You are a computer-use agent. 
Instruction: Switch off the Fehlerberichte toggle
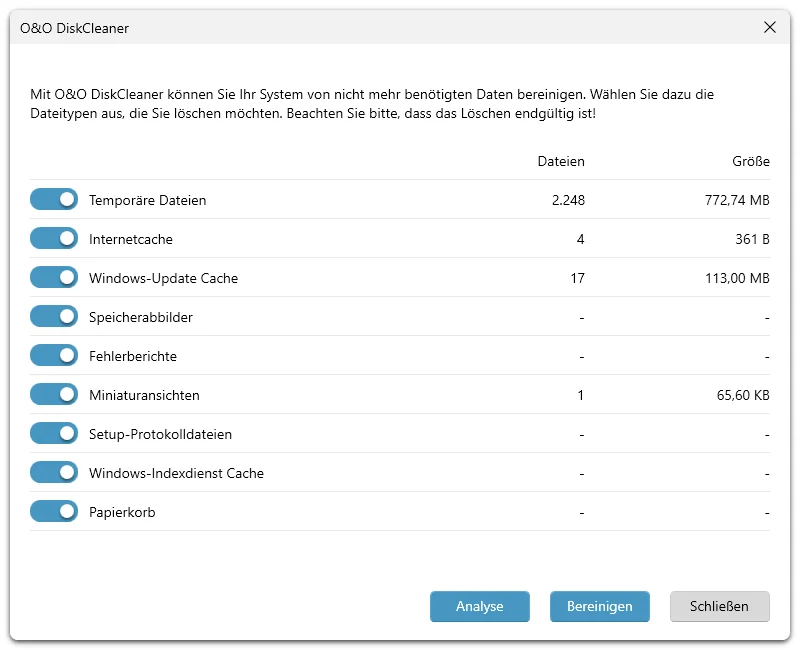pos(53,355)
